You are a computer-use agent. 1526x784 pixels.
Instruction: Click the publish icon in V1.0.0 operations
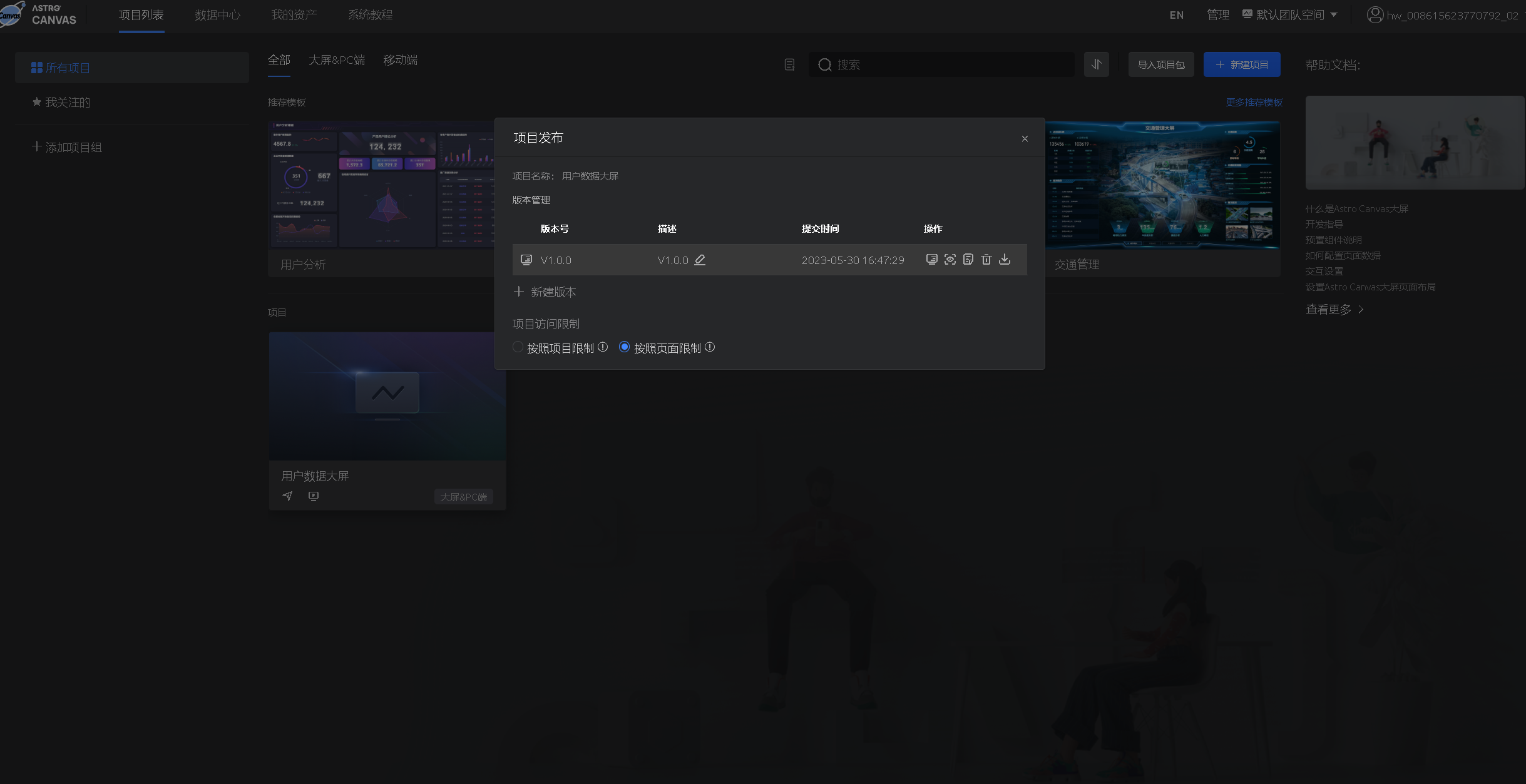(931, 260)
